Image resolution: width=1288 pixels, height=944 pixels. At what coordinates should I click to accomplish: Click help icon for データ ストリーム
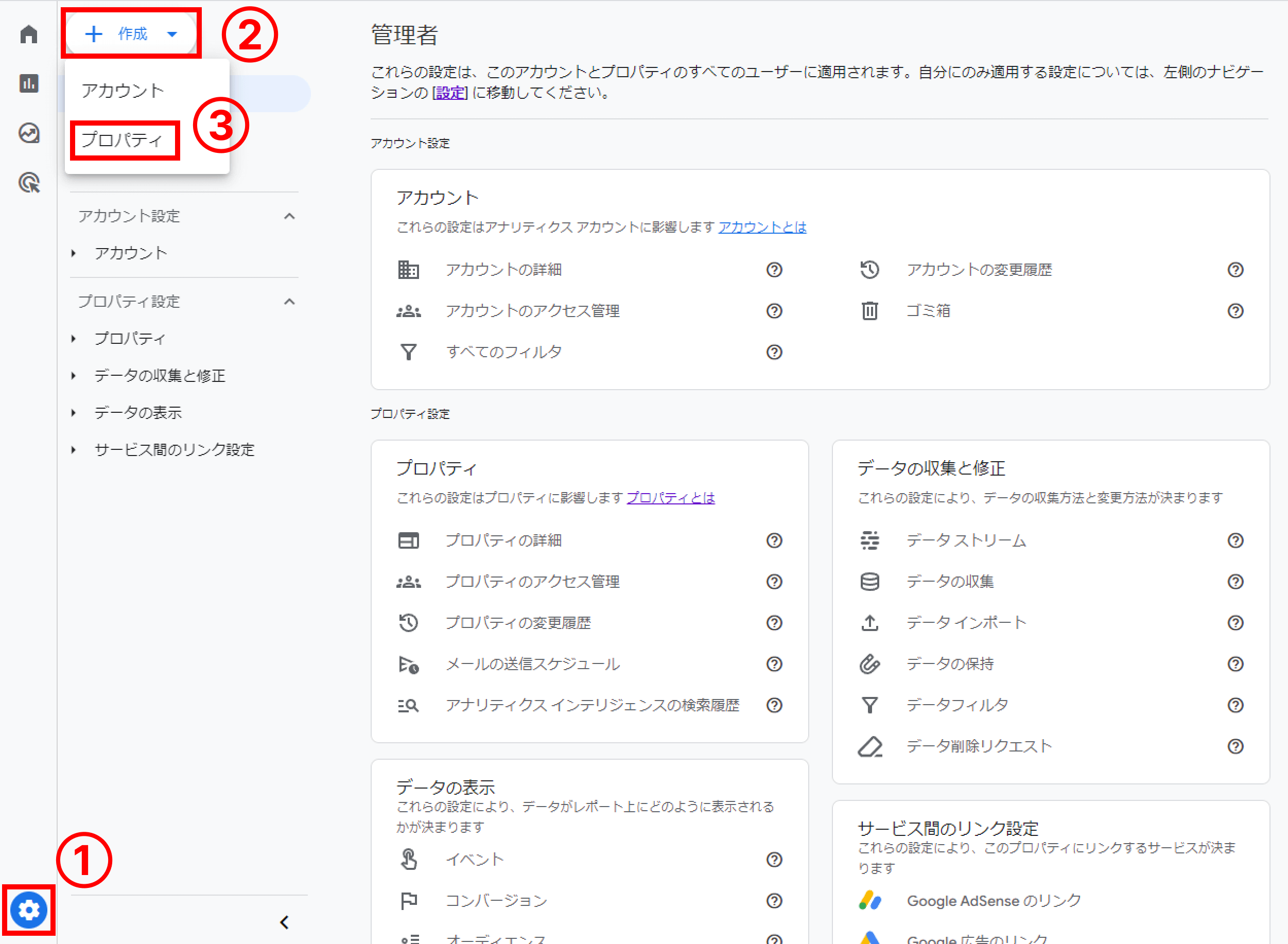tap(1235, 540)
